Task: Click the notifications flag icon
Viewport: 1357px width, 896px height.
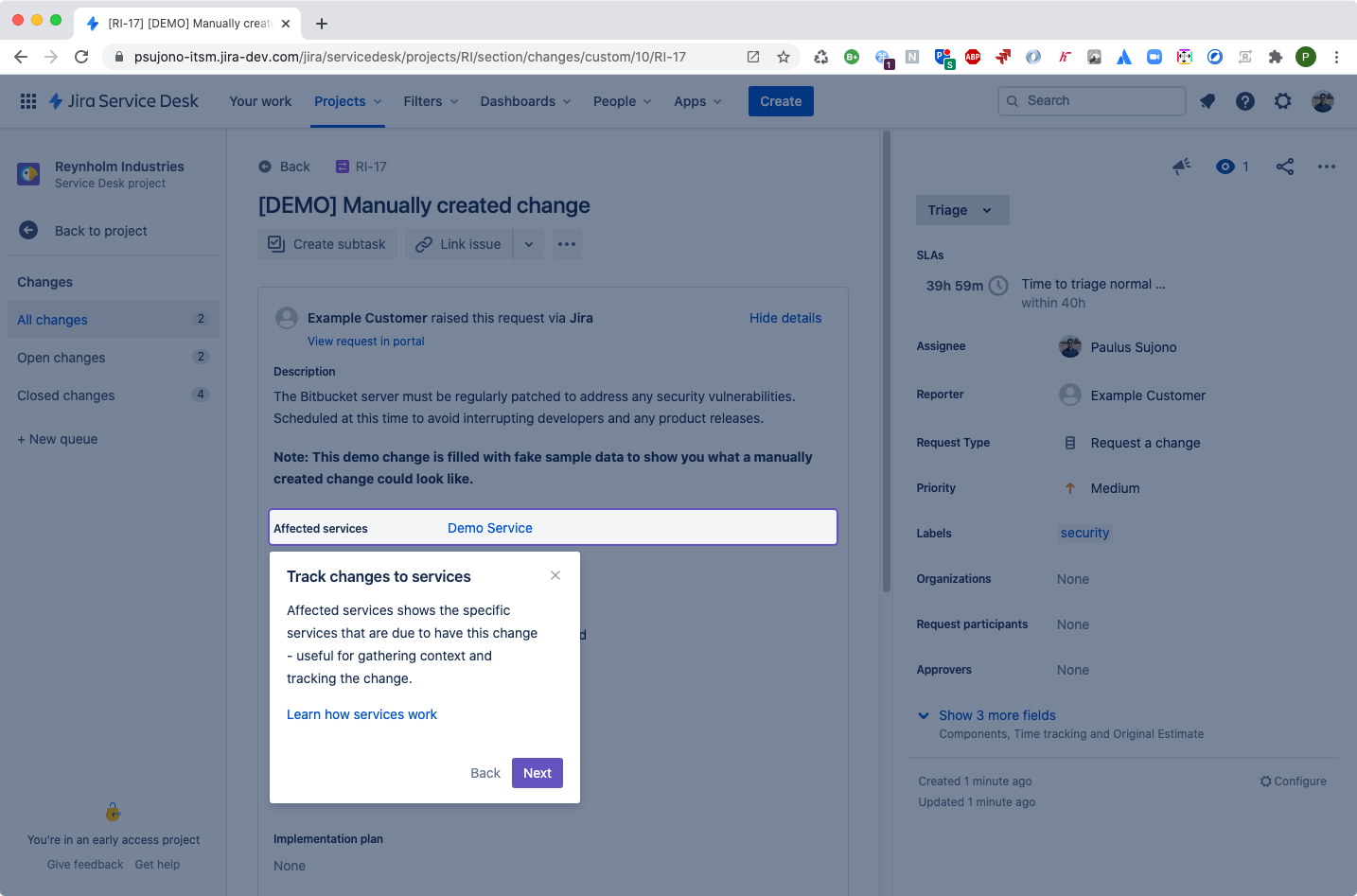Action: 1207,101
